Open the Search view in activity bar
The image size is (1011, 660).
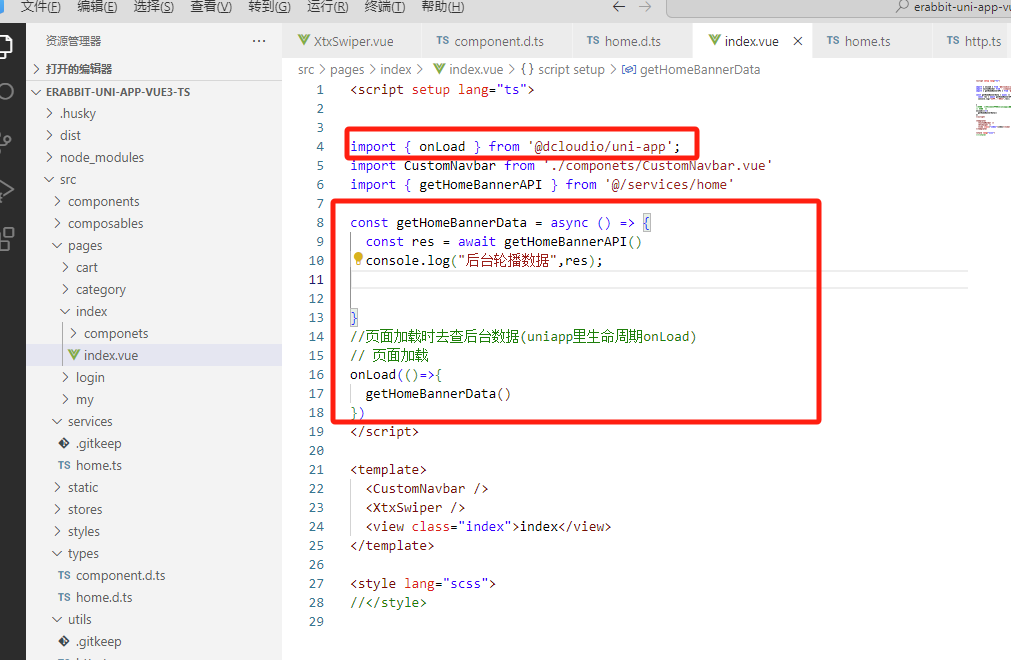click(5, 91)
